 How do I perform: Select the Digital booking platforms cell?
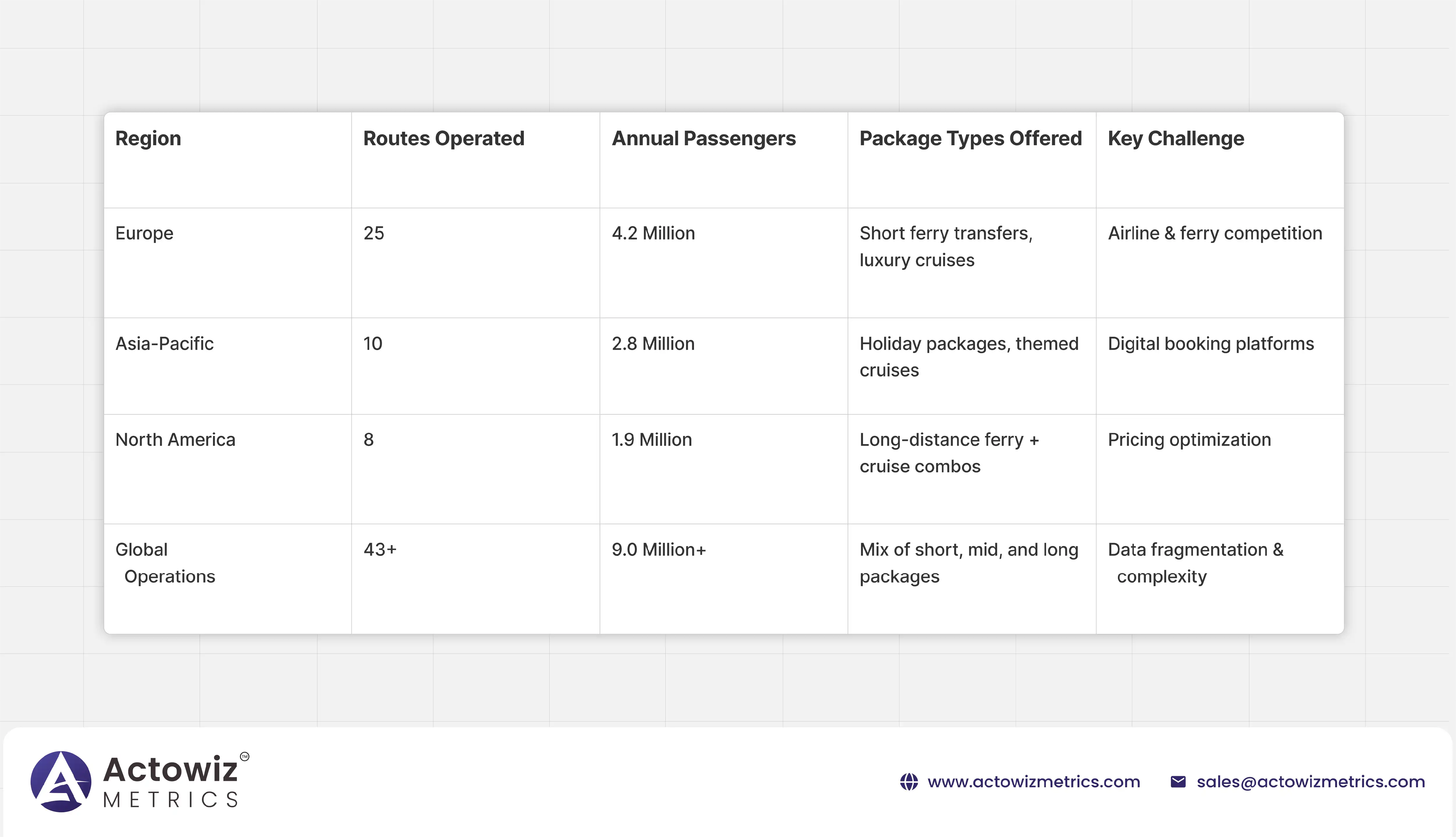click(1210, 344)
